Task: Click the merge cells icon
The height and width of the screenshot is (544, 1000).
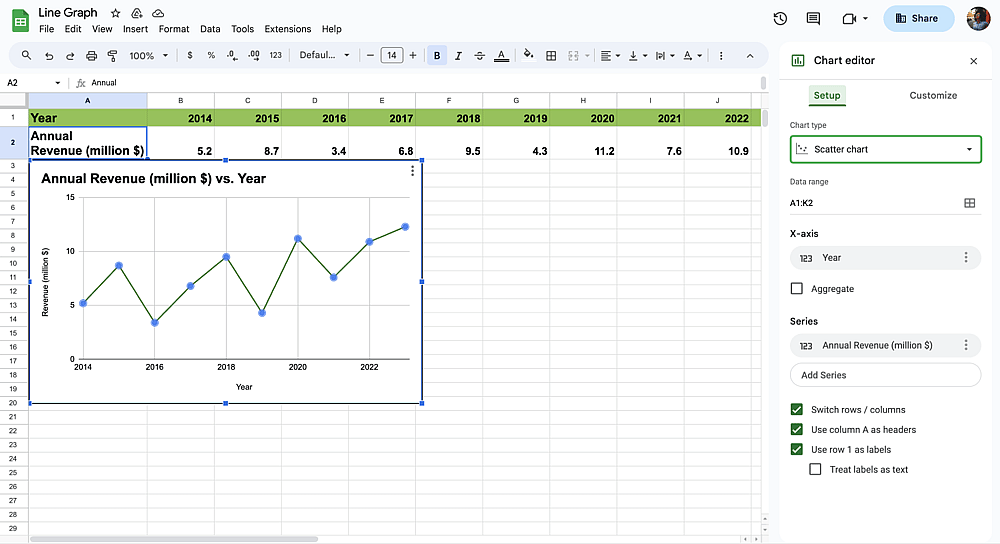Action: click(573, 55)
